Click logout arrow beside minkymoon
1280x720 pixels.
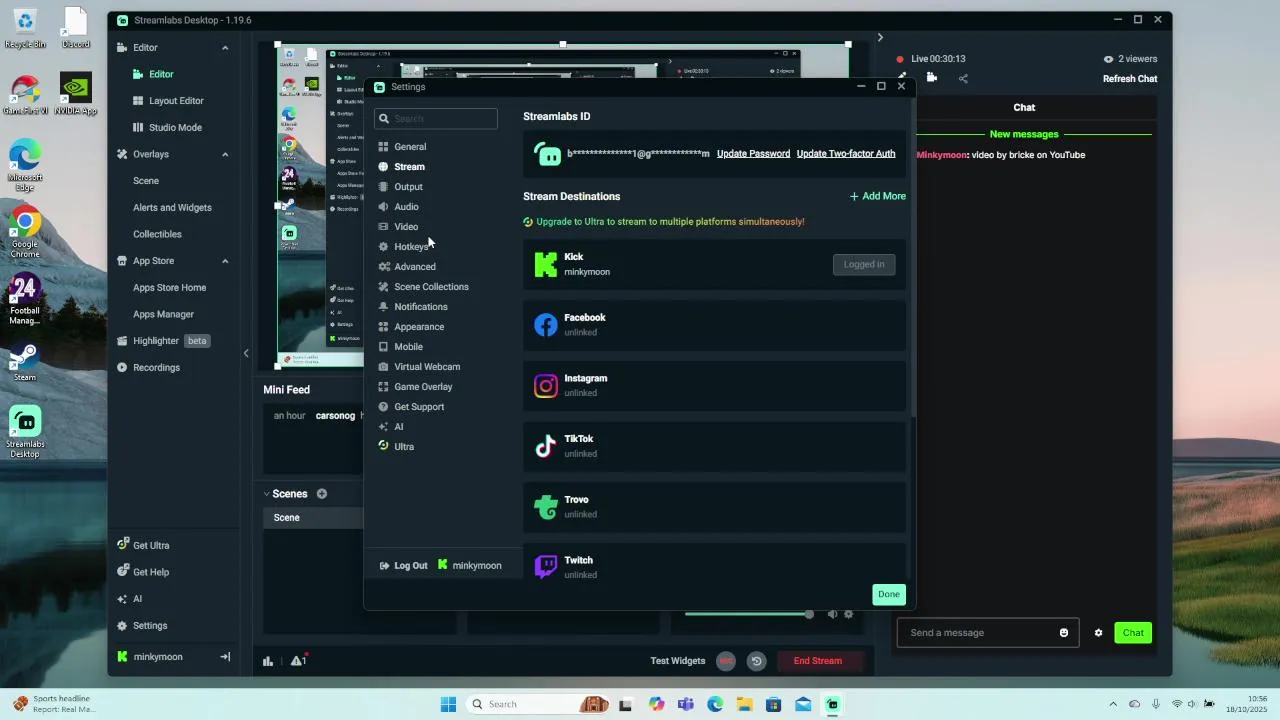[225, 657]
